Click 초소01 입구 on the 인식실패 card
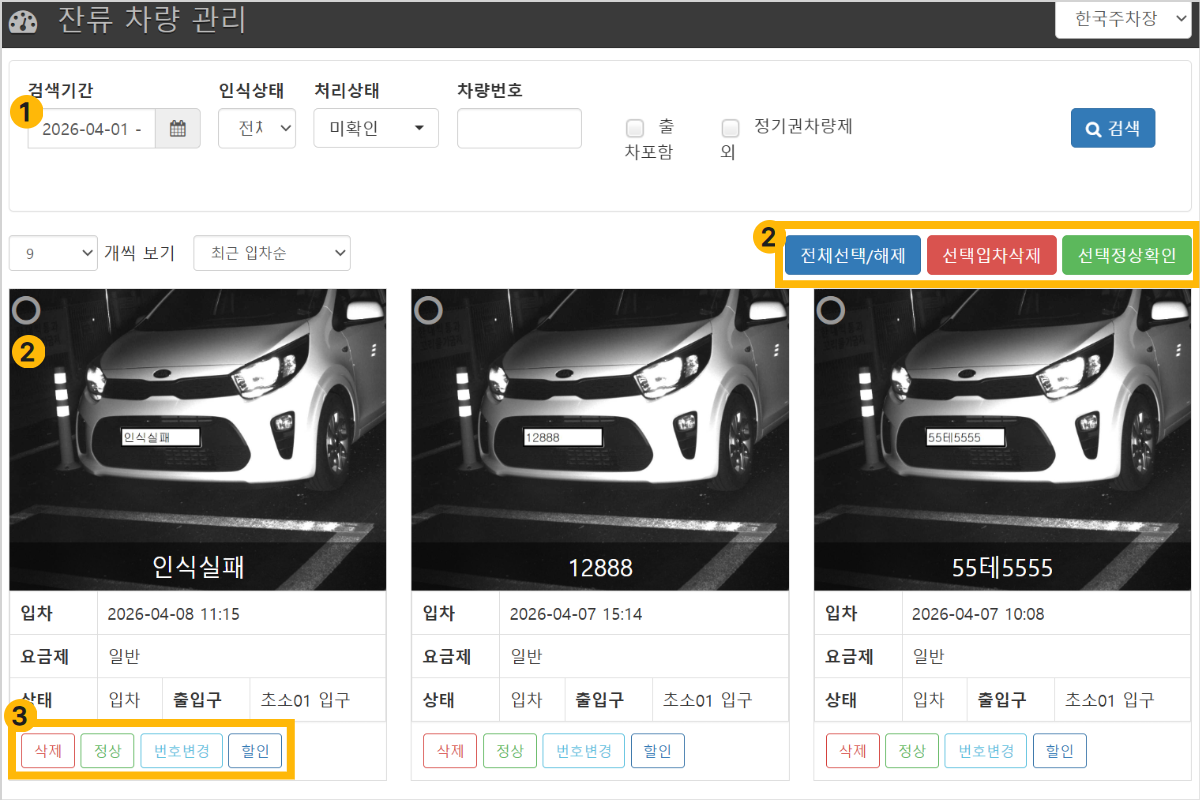 point(305,700)
